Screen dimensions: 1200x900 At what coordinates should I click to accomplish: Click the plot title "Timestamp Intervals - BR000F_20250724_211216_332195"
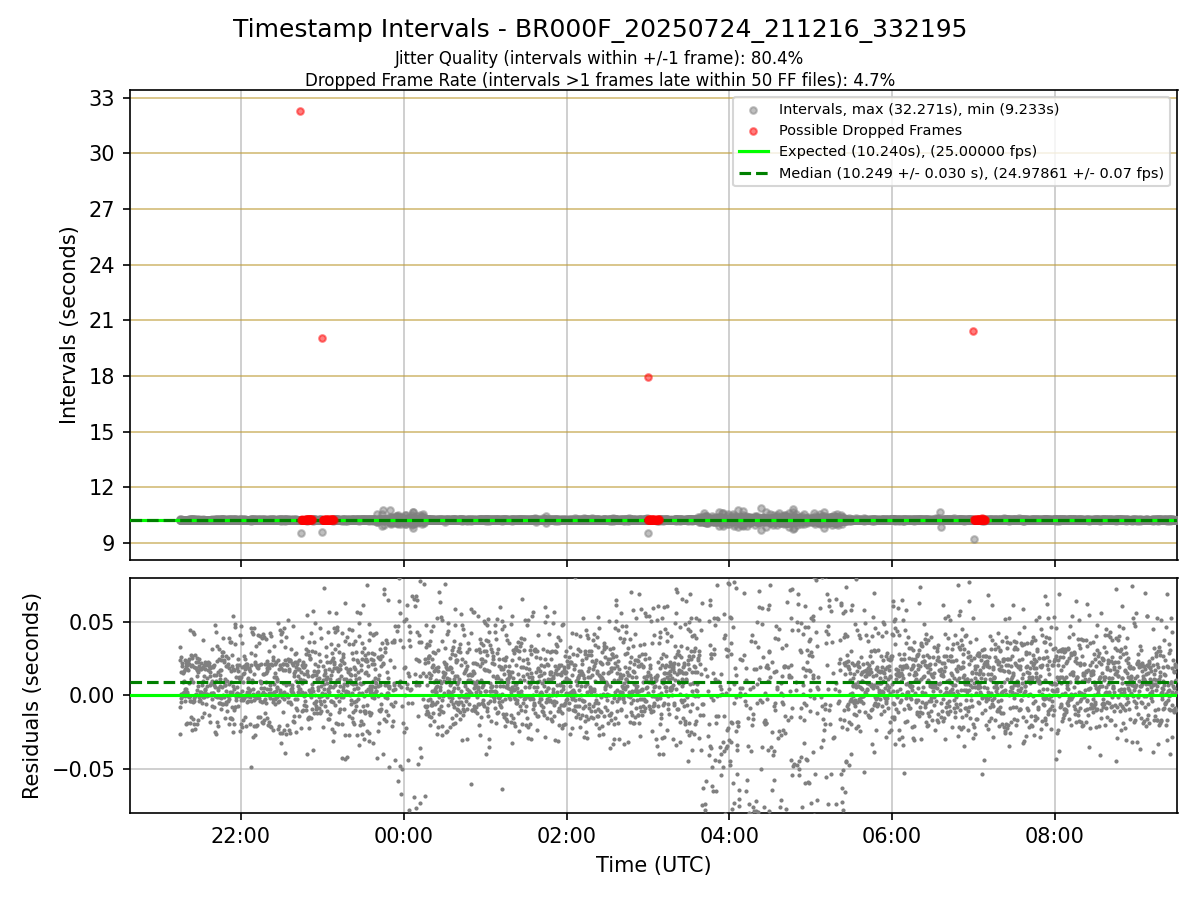[x=600, y=29]
